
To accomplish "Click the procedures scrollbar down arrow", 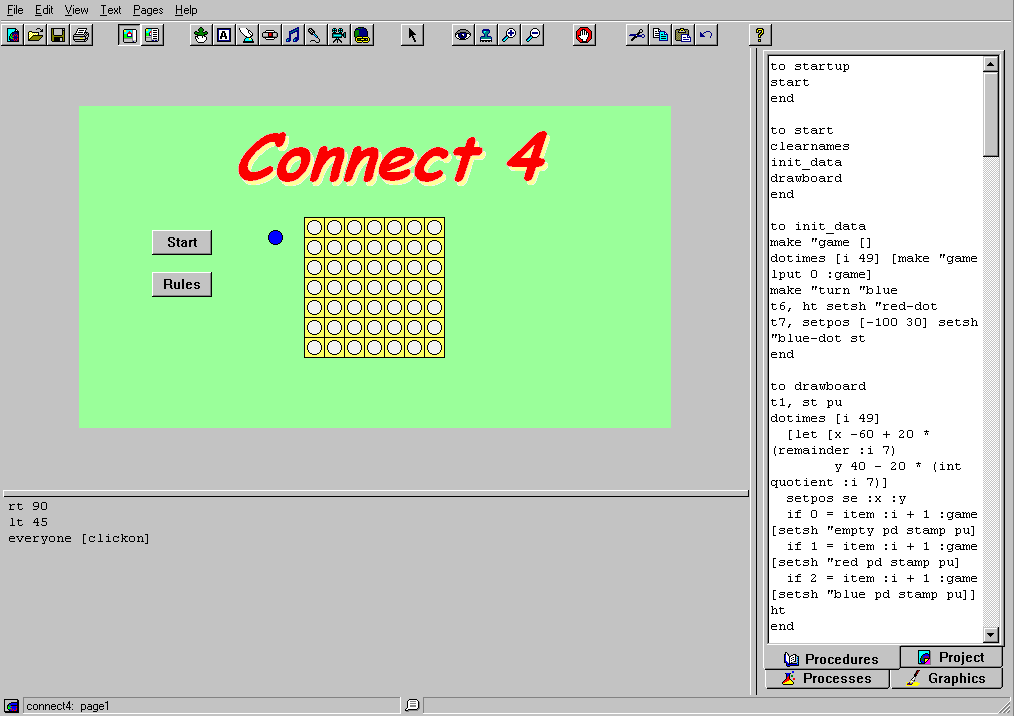I will 991,634.
